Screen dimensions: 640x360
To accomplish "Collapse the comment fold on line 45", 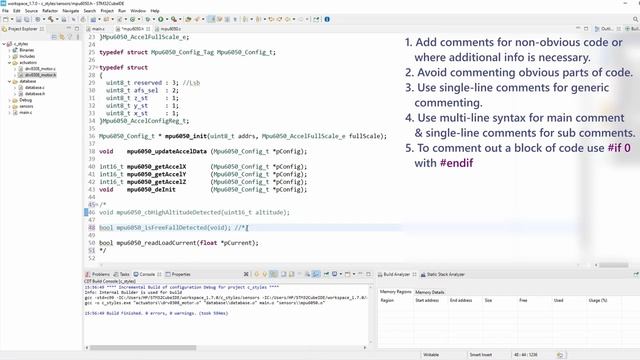I will [x=97, y=204].
